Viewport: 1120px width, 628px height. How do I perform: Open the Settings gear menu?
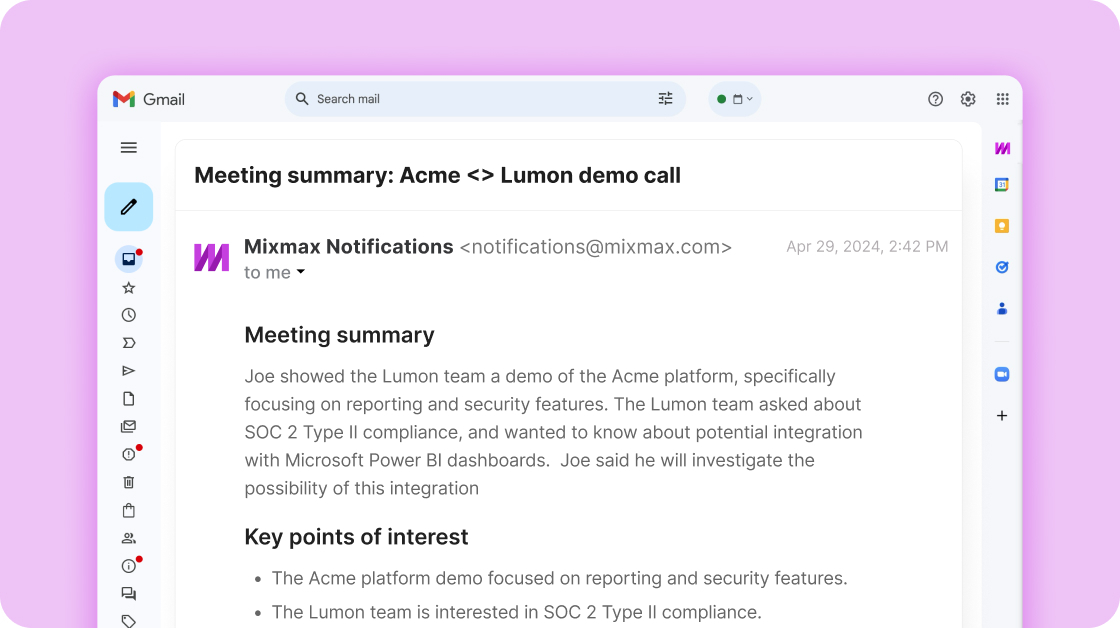[967, 99]
